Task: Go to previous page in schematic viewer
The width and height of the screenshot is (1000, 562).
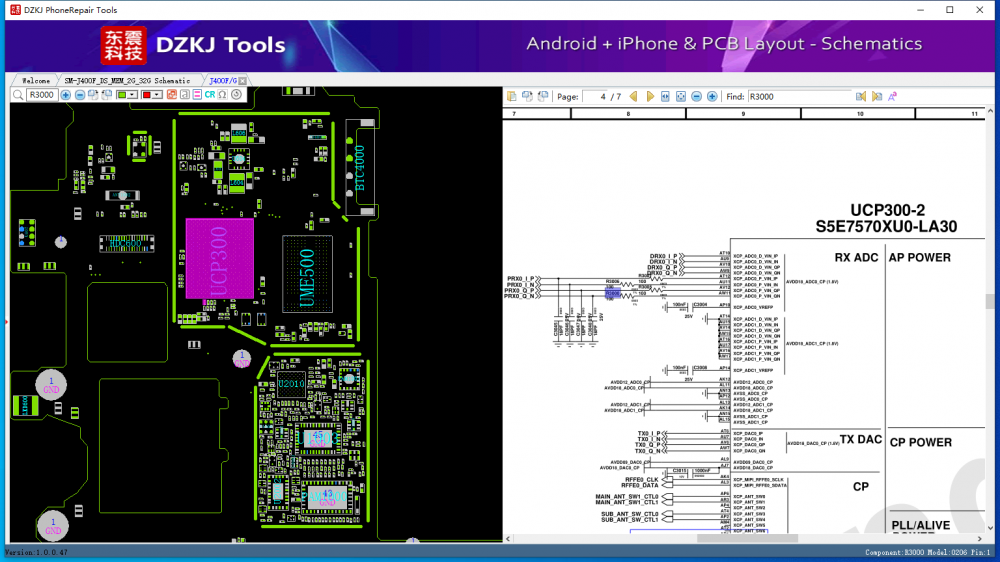Action: 634,97
